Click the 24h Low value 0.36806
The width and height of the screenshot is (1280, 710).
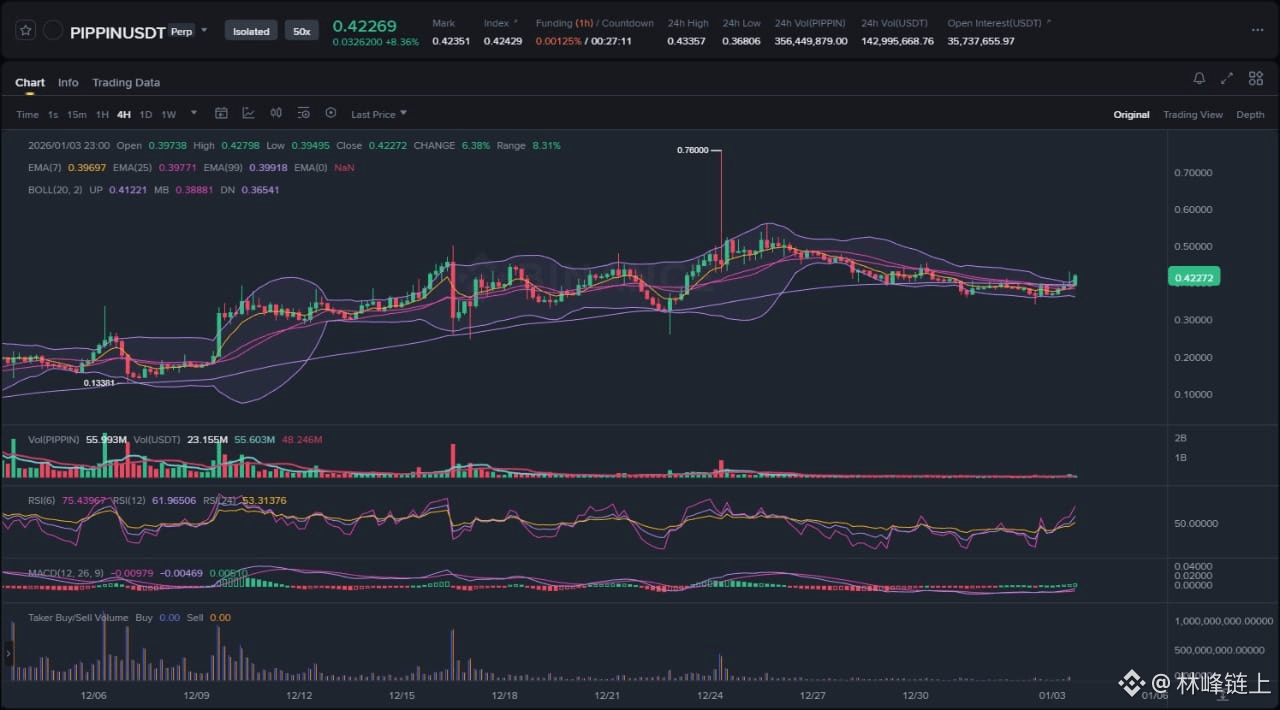point(741,41)
